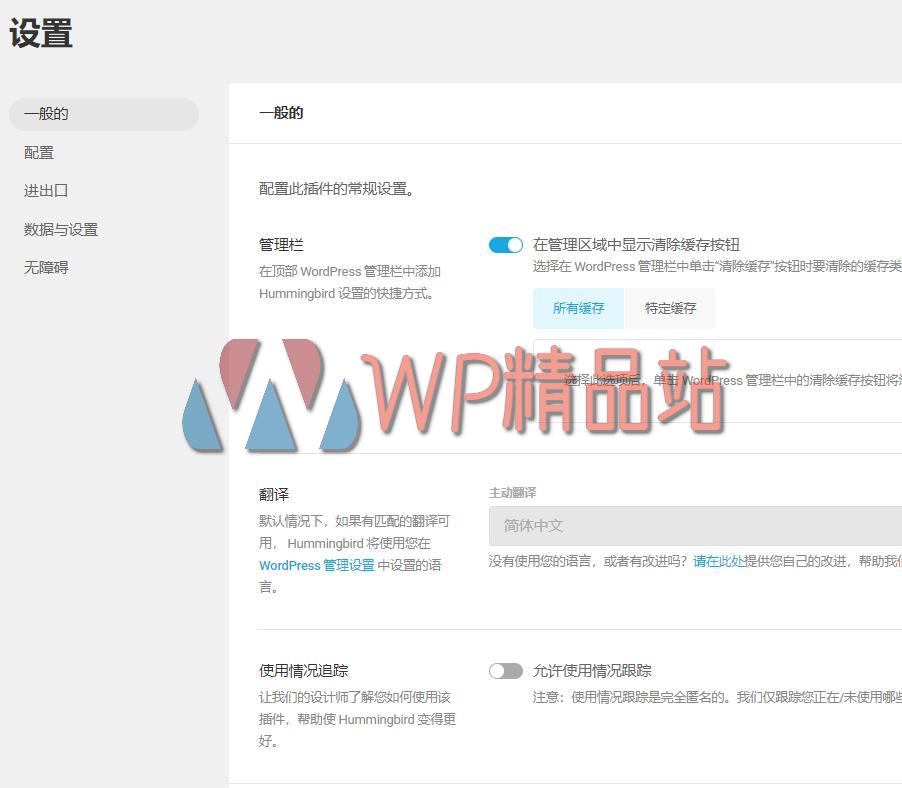
Task: Toggle the blue switch in the 管理栏 row
Action: [505, 244]
